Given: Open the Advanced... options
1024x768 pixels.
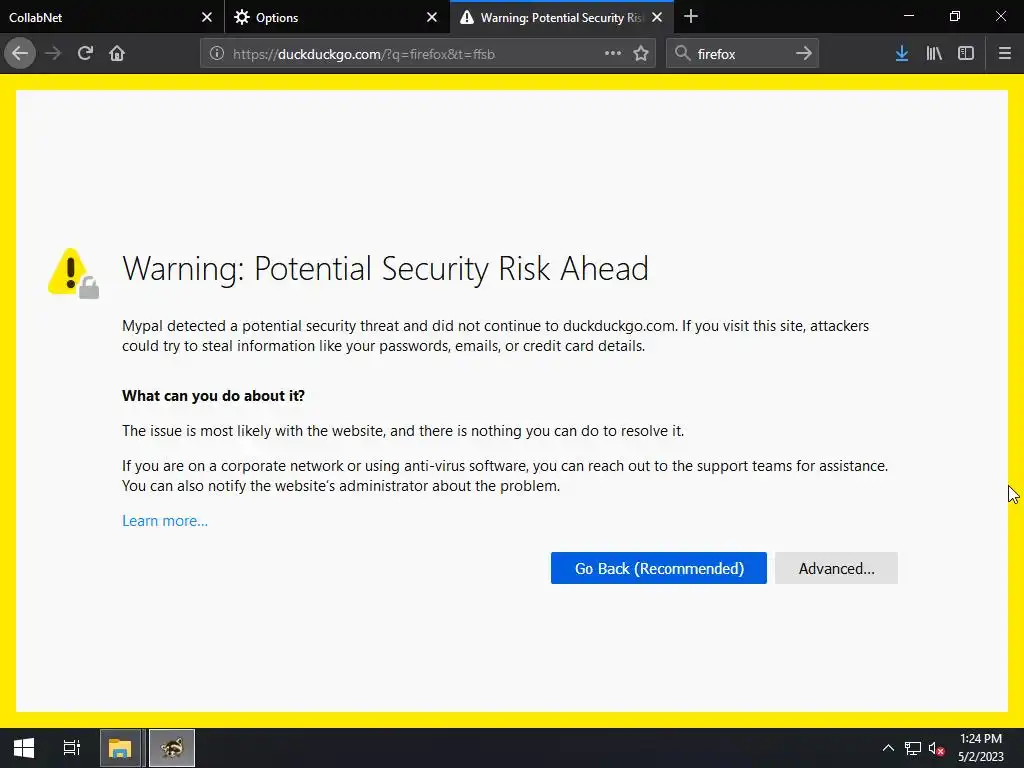Looking at the screenshot, I should [836, 568].
